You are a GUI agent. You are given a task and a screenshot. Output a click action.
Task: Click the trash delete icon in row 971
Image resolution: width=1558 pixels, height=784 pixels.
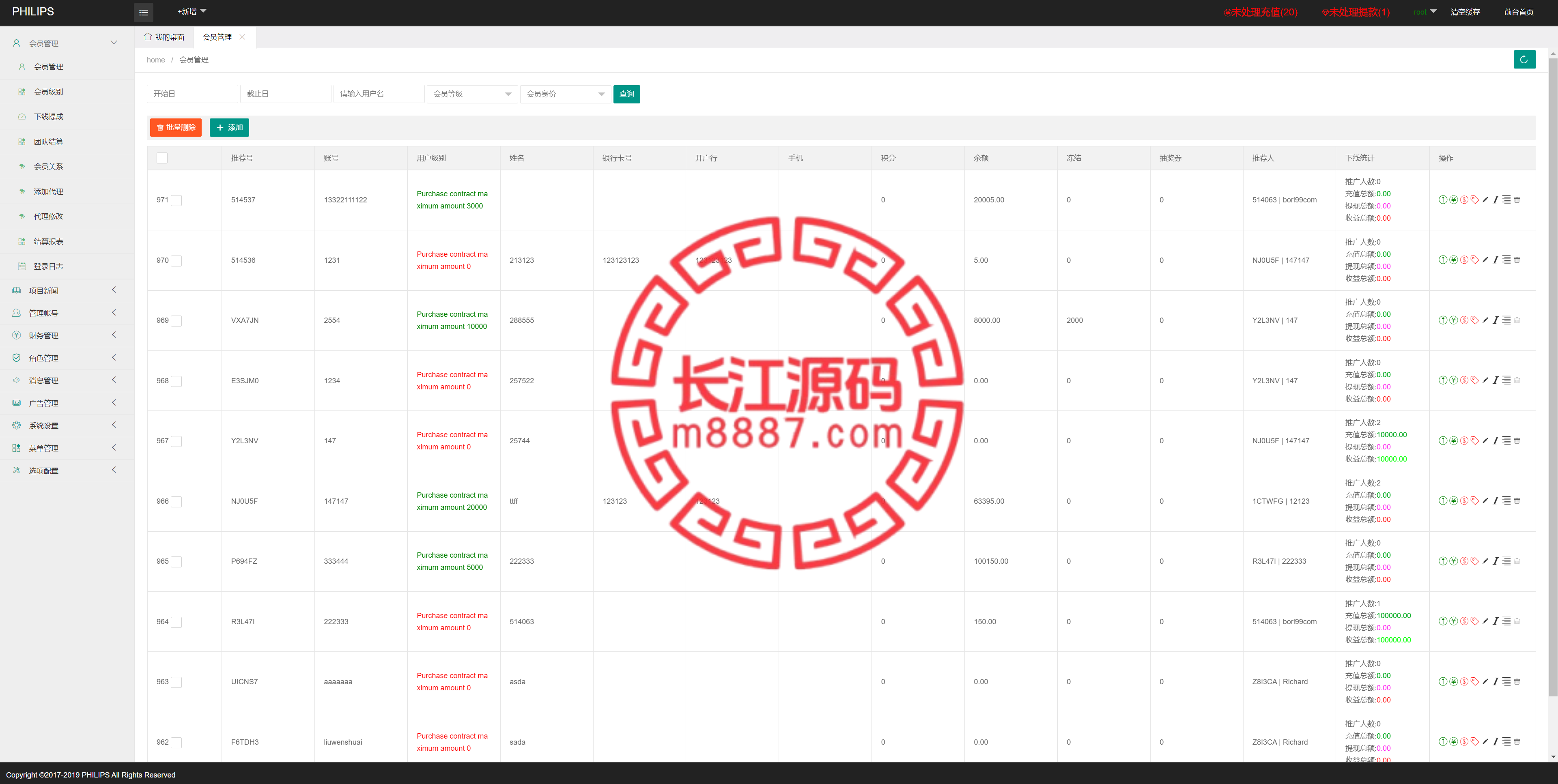1517,200
